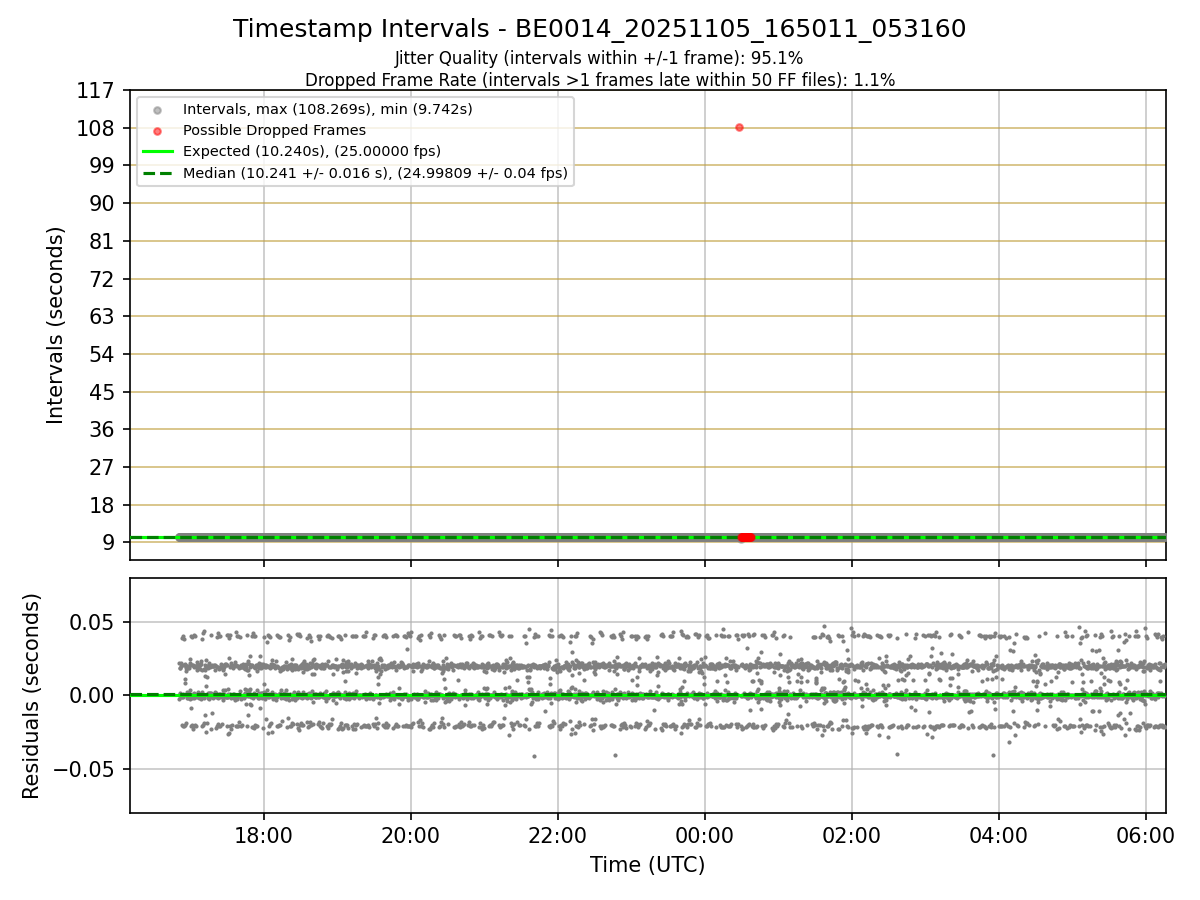Click the Dropped Frame Rate 1.1% subtitle
This screenshot has height=900, width=1200.
pyautogui.click(x=600, y=79)
